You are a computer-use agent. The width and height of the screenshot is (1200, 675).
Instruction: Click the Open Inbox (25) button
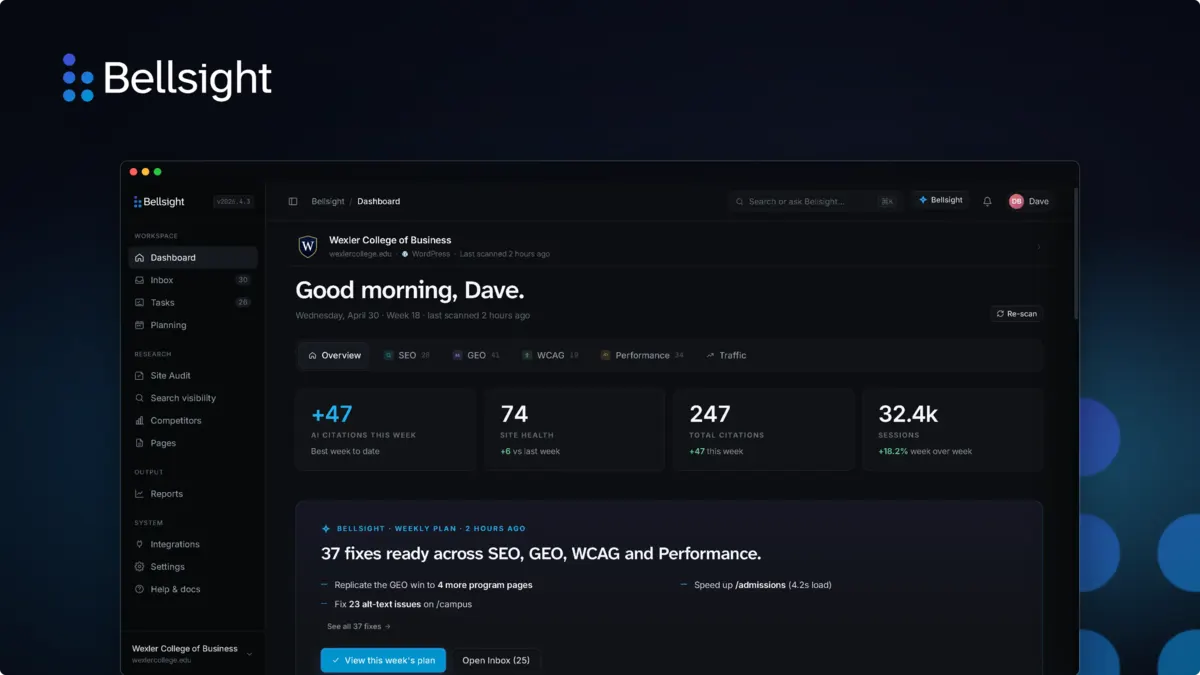496,661
